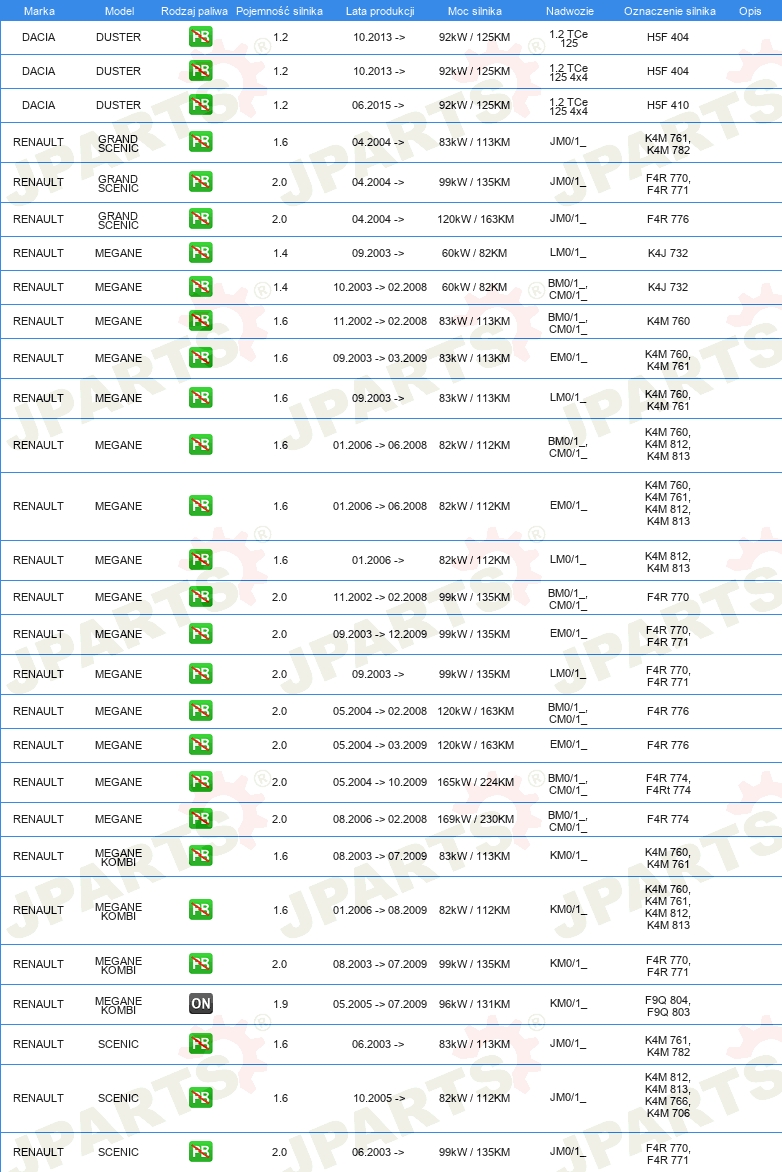Select the '10.2003 -> 02.2008' date cell
782x1172 pixels.
click(x=380, y=288)
